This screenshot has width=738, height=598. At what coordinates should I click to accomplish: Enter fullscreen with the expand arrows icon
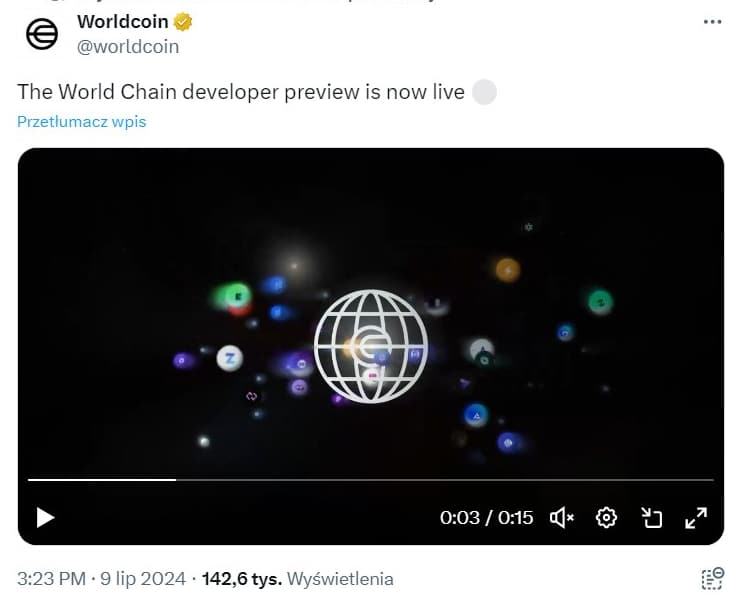[696, 518]
